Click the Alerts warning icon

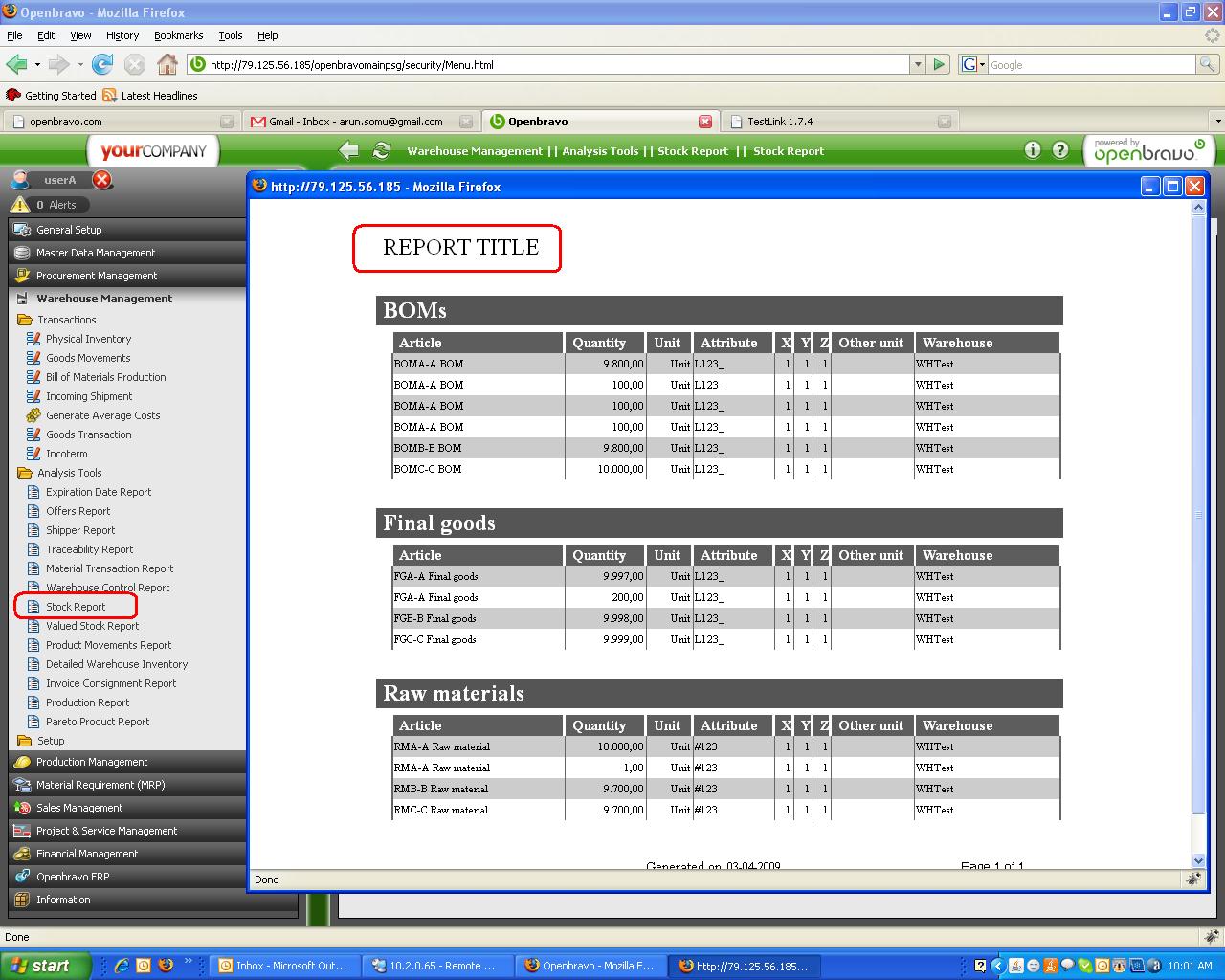pyautogui.click(x=19, y=205)
